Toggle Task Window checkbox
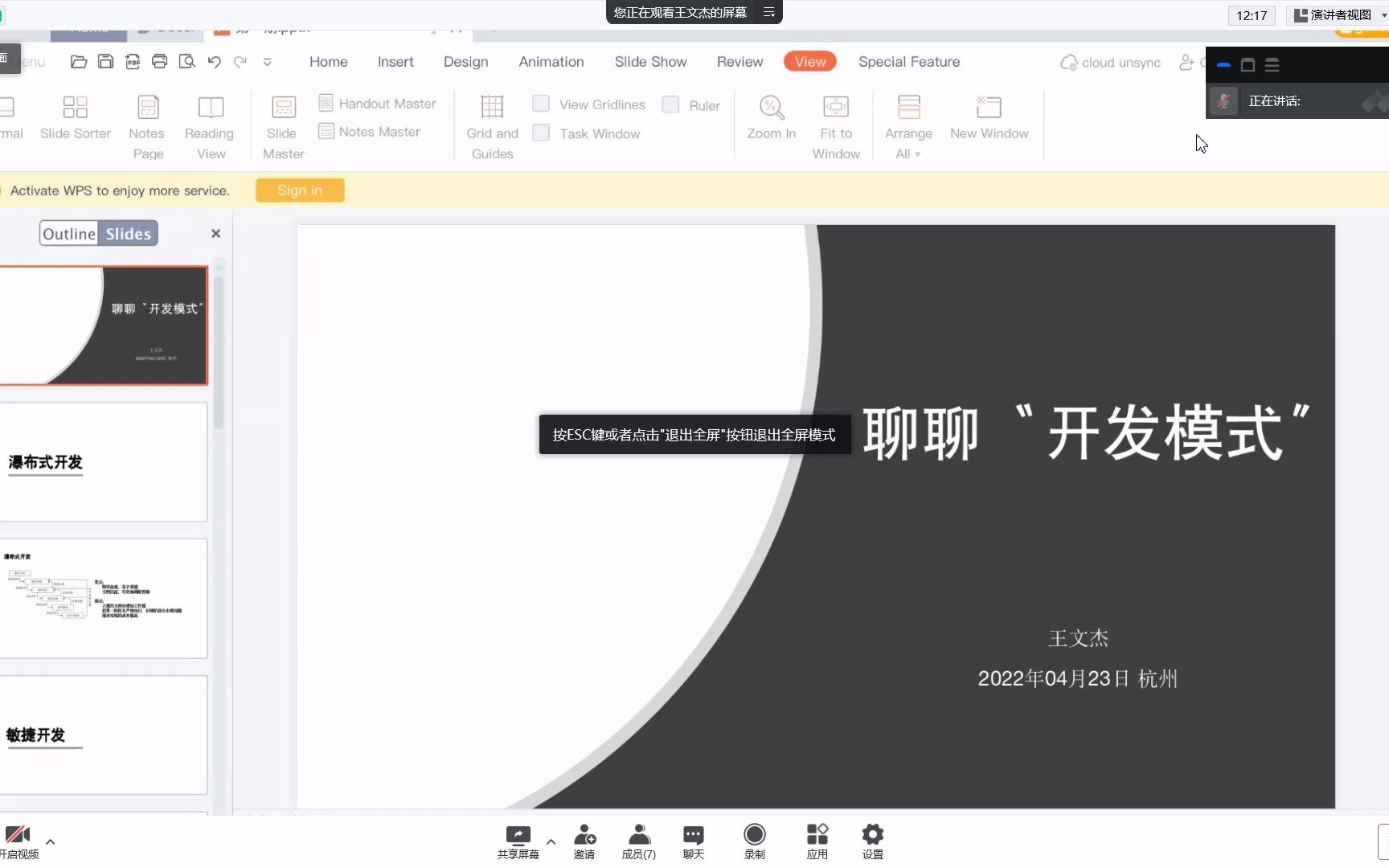Viewport: 1389px width, 868px height. (x=541, y=133)
